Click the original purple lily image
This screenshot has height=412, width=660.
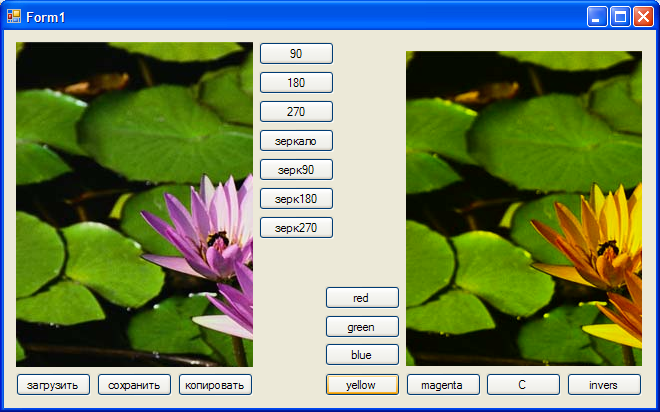click(x=134, y=204)
